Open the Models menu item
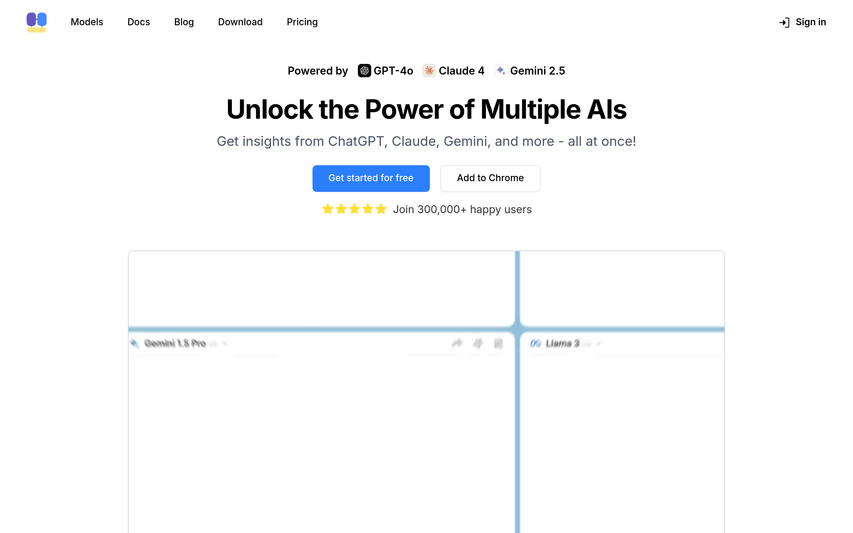Image resolution: width=853 pixels, height=533 pixels. (87, 22)
